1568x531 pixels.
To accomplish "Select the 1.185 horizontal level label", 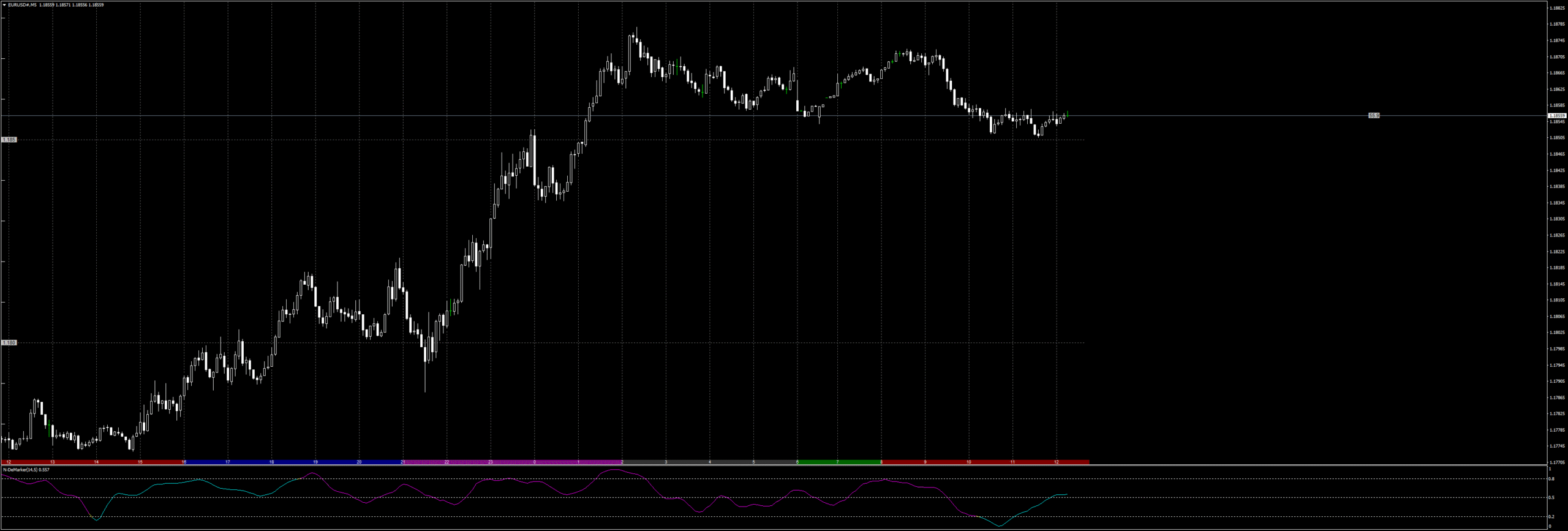I will point(9,140).
